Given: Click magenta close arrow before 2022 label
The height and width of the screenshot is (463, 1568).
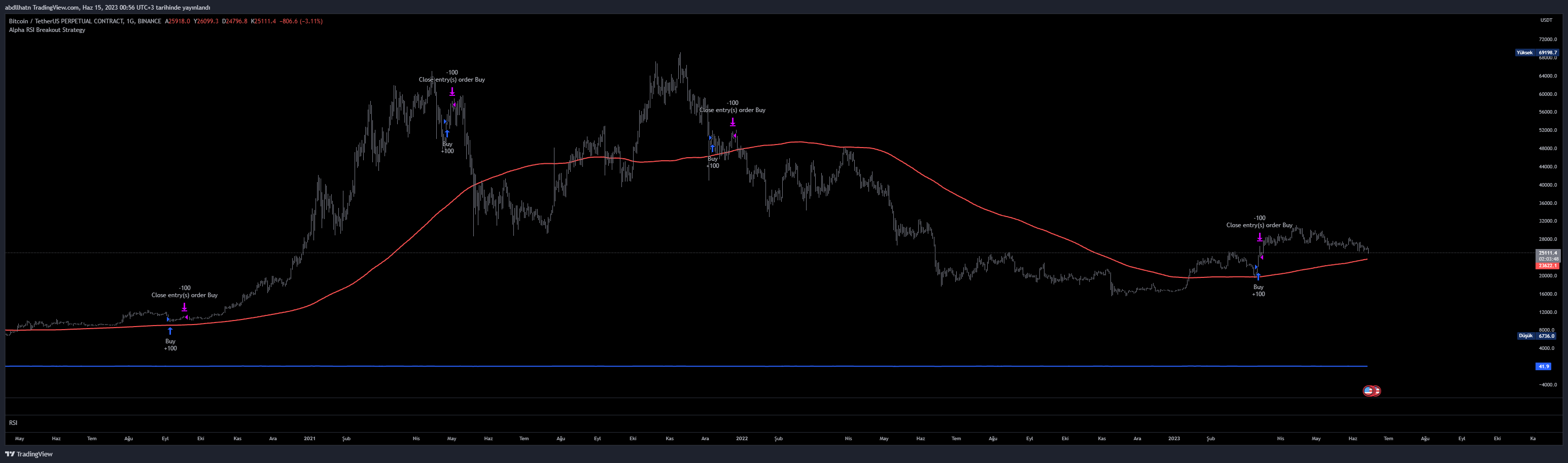Looking at the screenshot, I should click(733, 122).
